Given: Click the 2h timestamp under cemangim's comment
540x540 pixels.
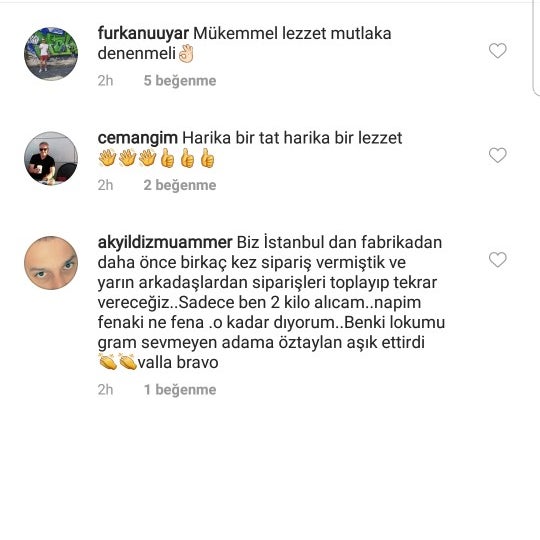Looking at the screenshot, I should point(105,185).
